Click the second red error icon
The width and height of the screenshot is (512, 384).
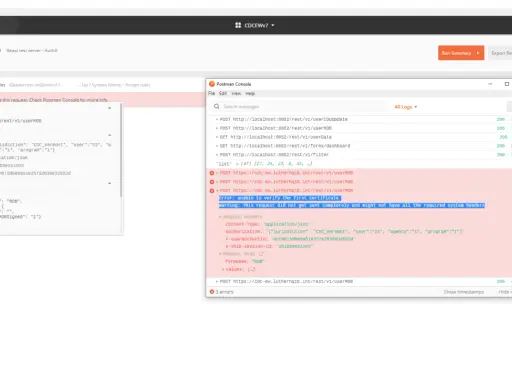pos(212,182)
